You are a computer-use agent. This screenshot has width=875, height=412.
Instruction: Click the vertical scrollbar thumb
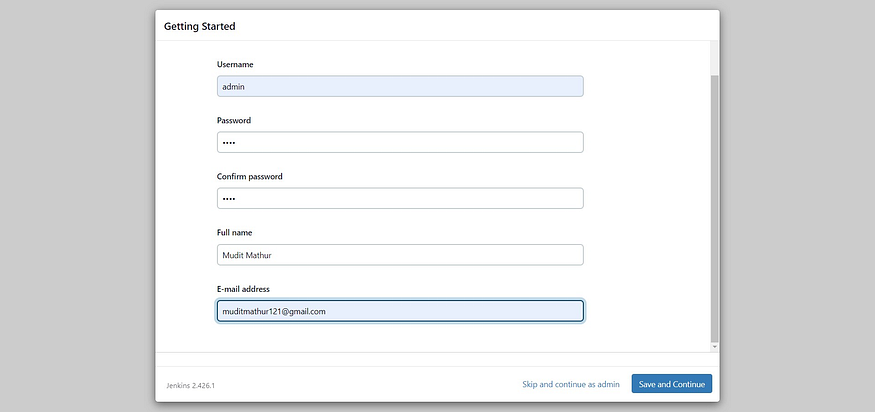[714, 200]
